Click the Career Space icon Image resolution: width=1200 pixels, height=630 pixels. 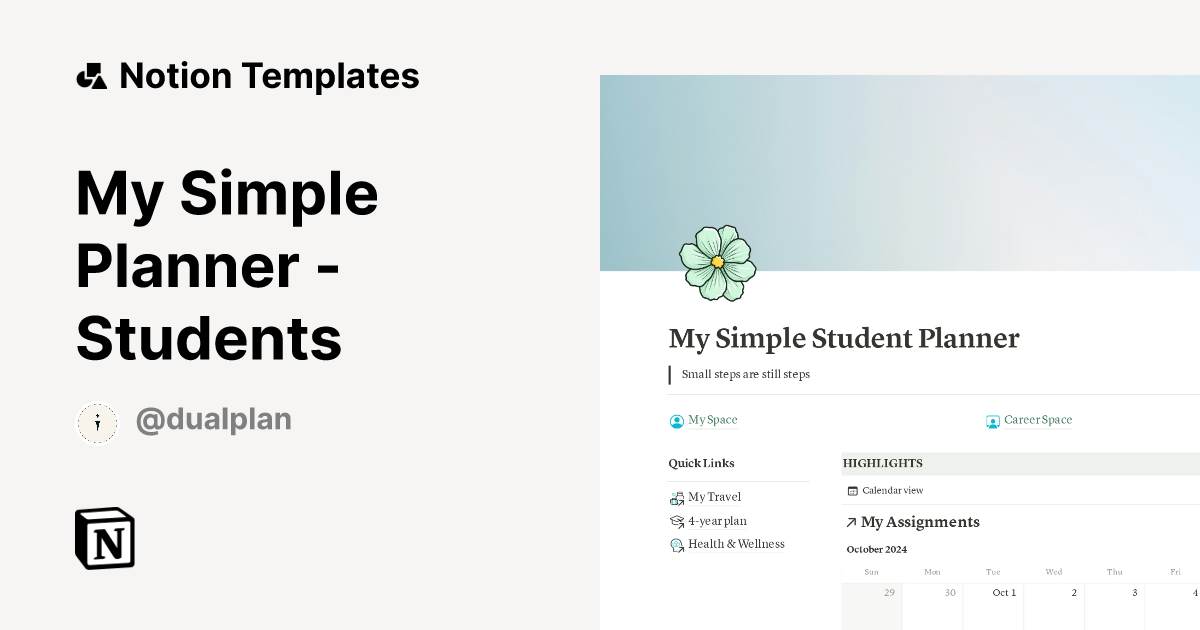pyautogui.click(x=993, y=421)
